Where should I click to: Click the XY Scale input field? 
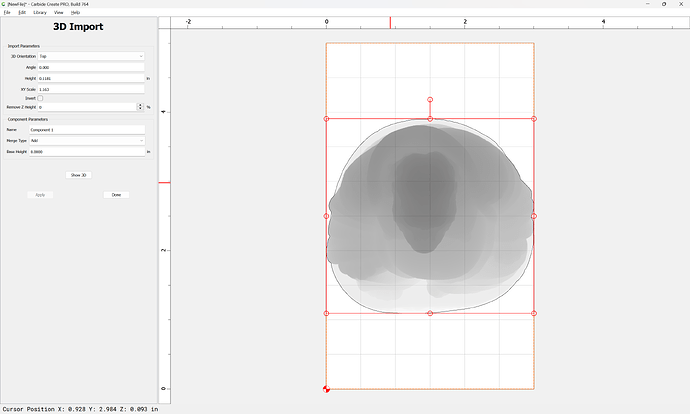tap(91, 89)
